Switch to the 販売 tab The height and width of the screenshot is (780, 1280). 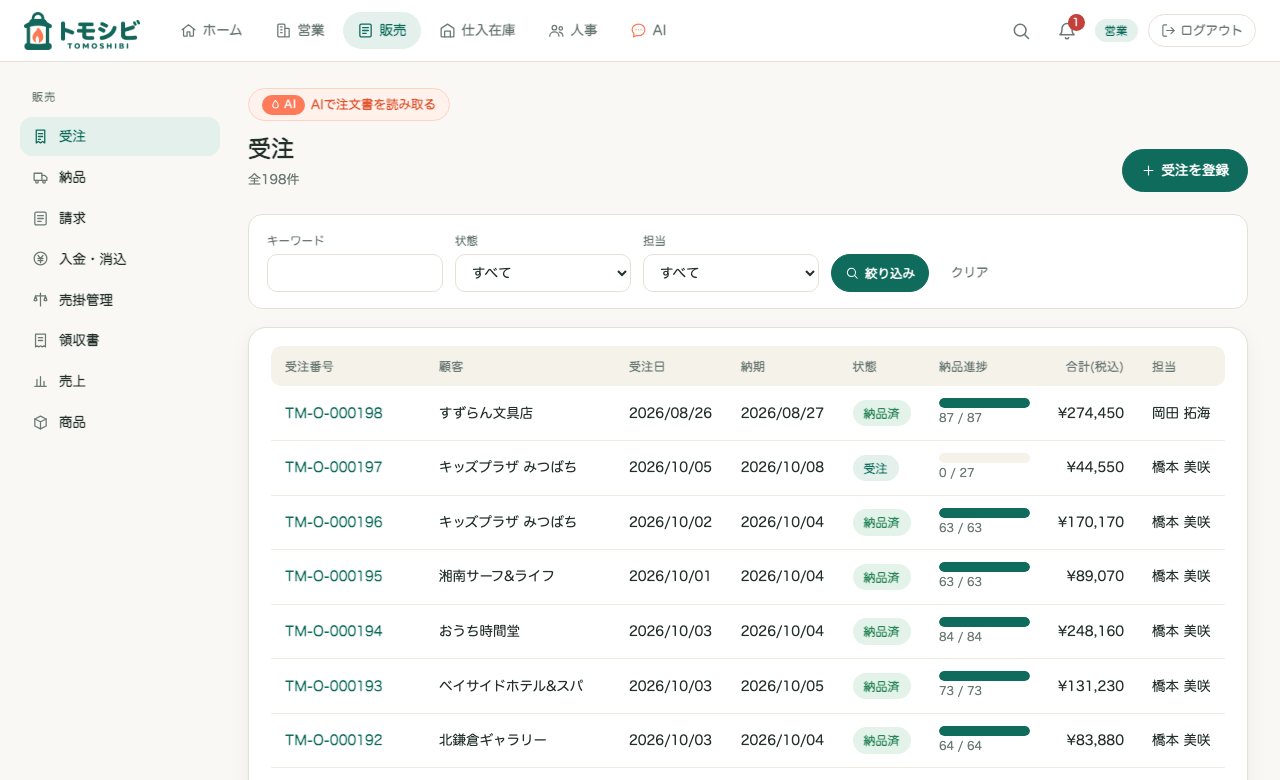tap(382, 31)
